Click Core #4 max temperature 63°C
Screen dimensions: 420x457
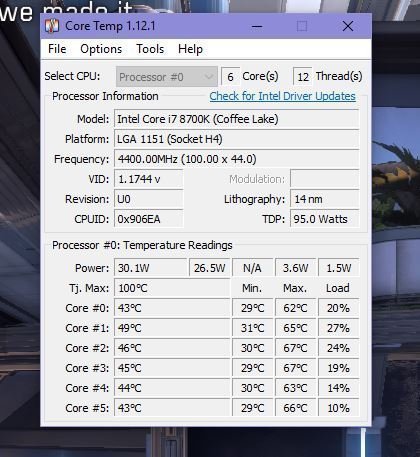295,388
